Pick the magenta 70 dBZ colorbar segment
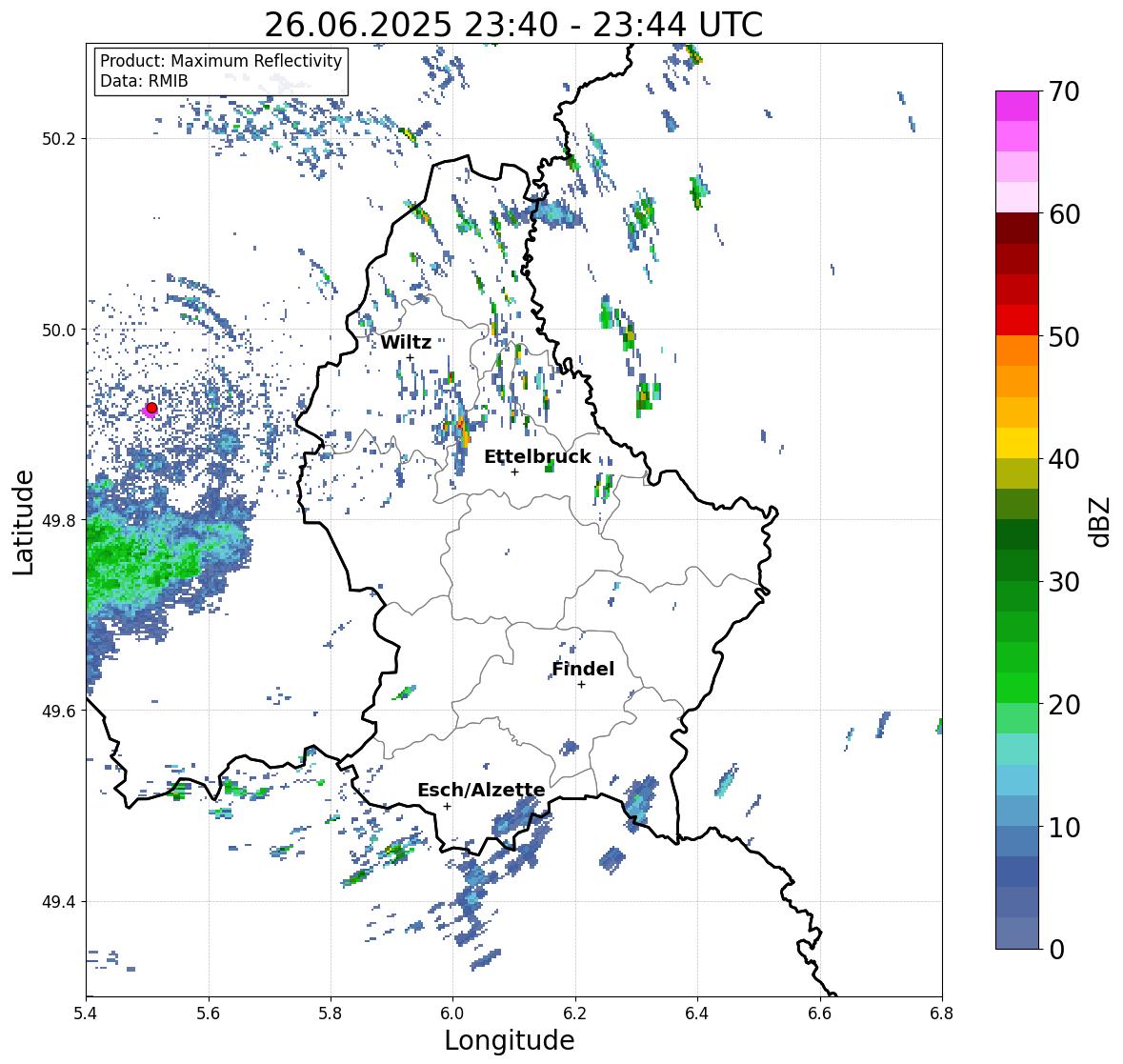Image resolution: width=1123 pixels, height=1064 pixels. tap(1017, 106)
